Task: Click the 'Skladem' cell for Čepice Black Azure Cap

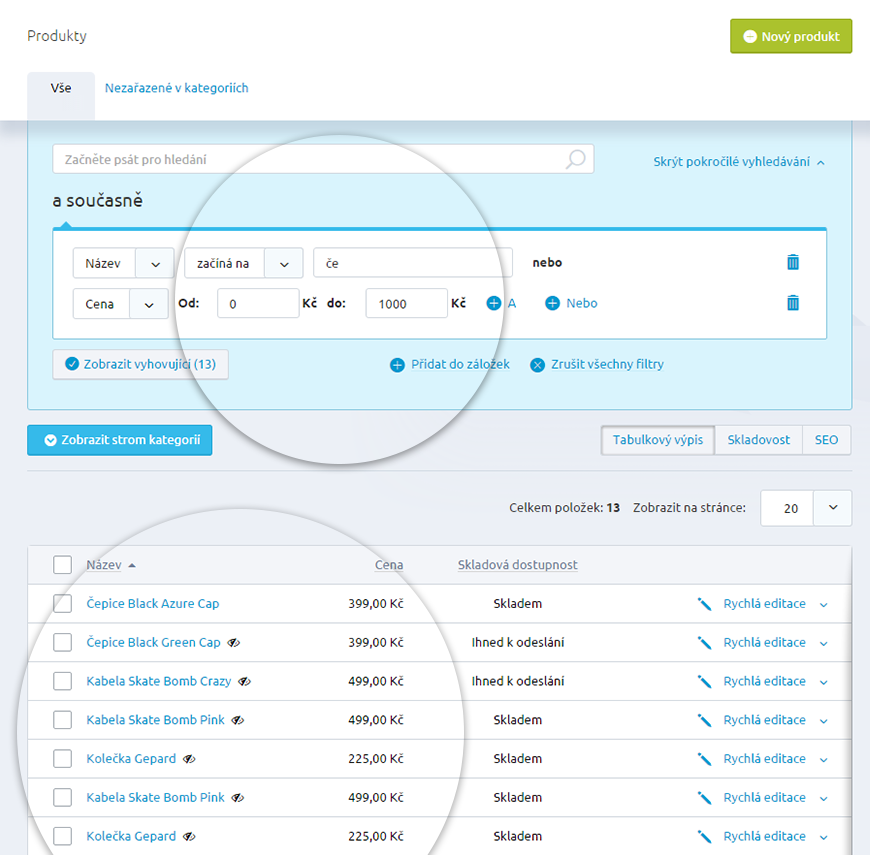Action: pos(518,604)
